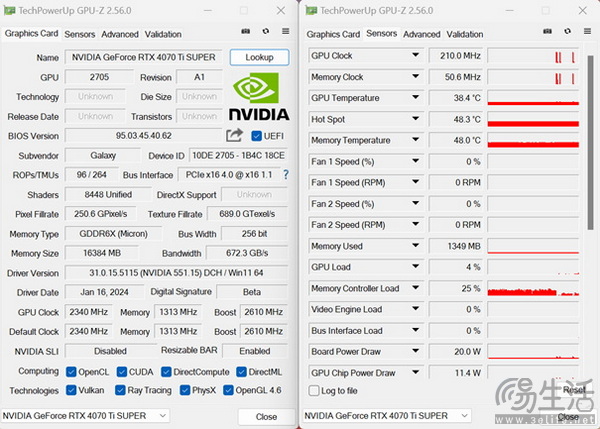Switch to Sensors tab in left window
The height and width of the screenshot is (429, 600).
click(x=80, y=34)
